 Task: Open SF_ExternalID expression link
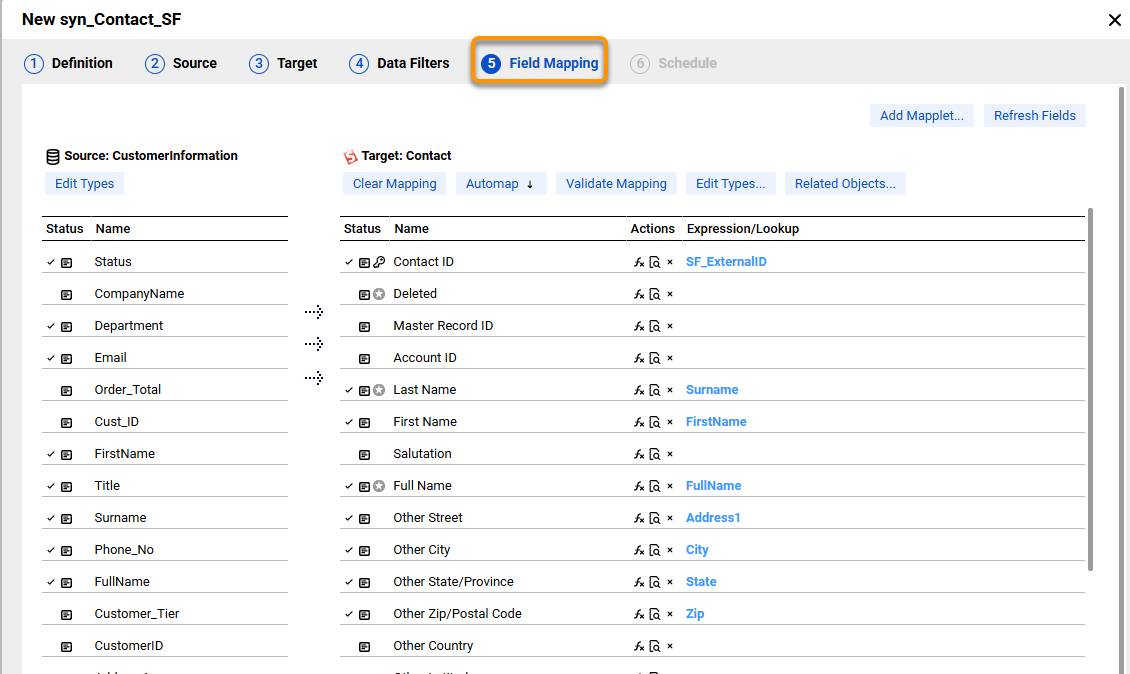[726, 262]
